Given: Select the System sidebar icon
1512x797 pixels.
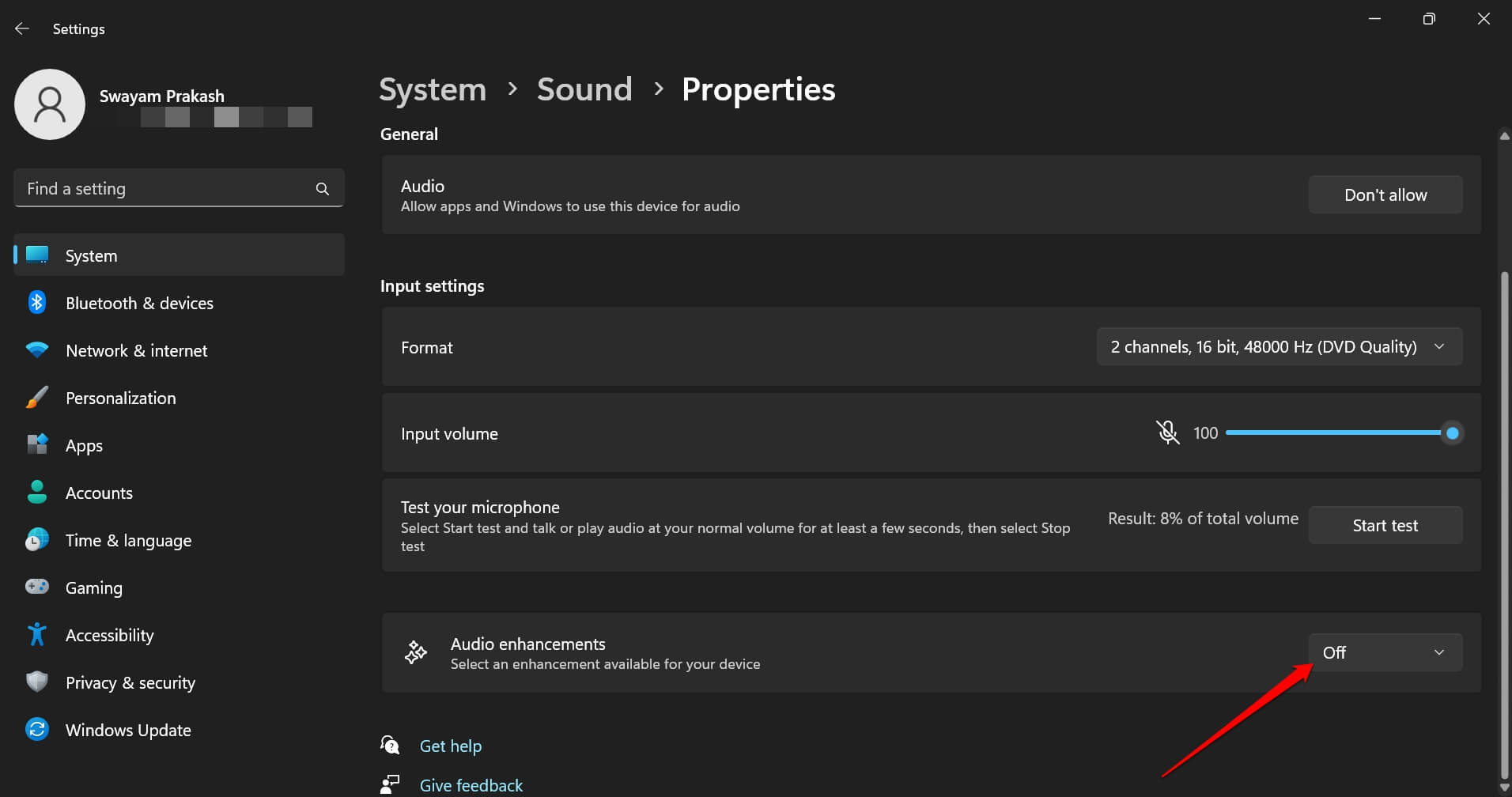Looking at the screenshot, I should pyautogui.click(x=36, y=255).
